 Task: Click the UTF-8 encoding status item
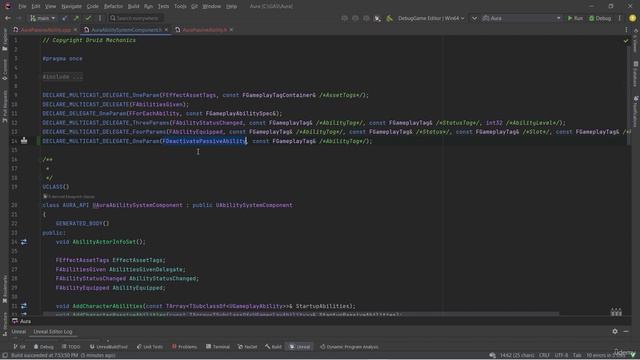coord(561,356)
